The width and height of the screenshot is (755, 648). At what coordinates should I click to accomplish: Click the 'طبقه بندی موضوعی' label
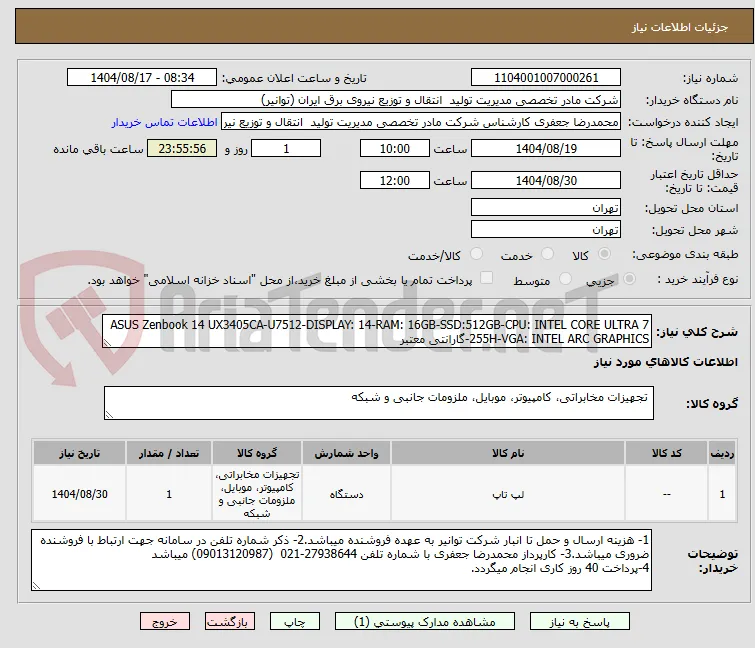685,254
